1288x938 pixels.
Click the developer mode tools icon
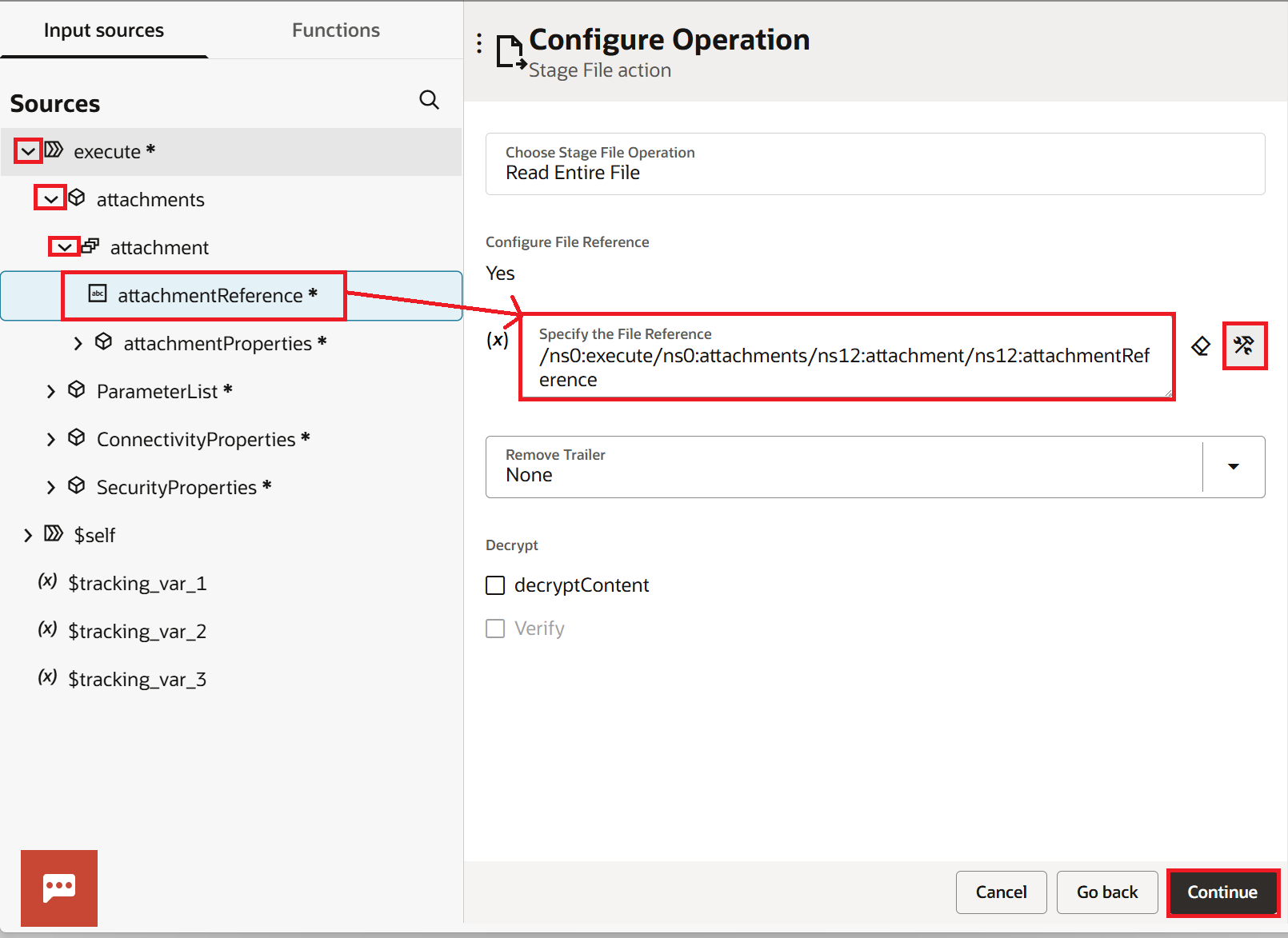click(1244, 345)
